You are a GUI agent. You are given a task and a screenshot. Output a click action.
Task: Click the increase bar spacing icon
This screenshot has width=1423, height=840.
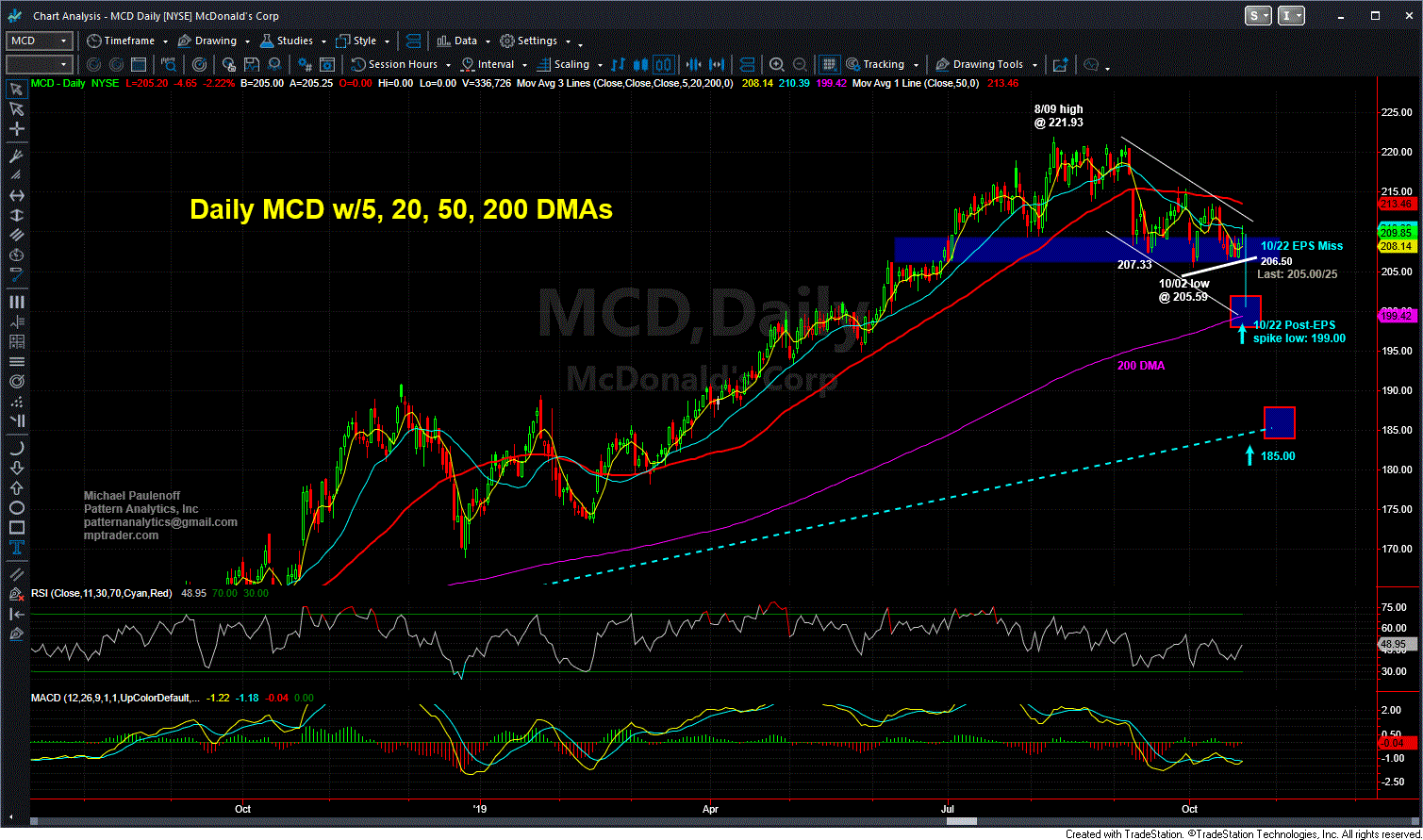[717, 64]
